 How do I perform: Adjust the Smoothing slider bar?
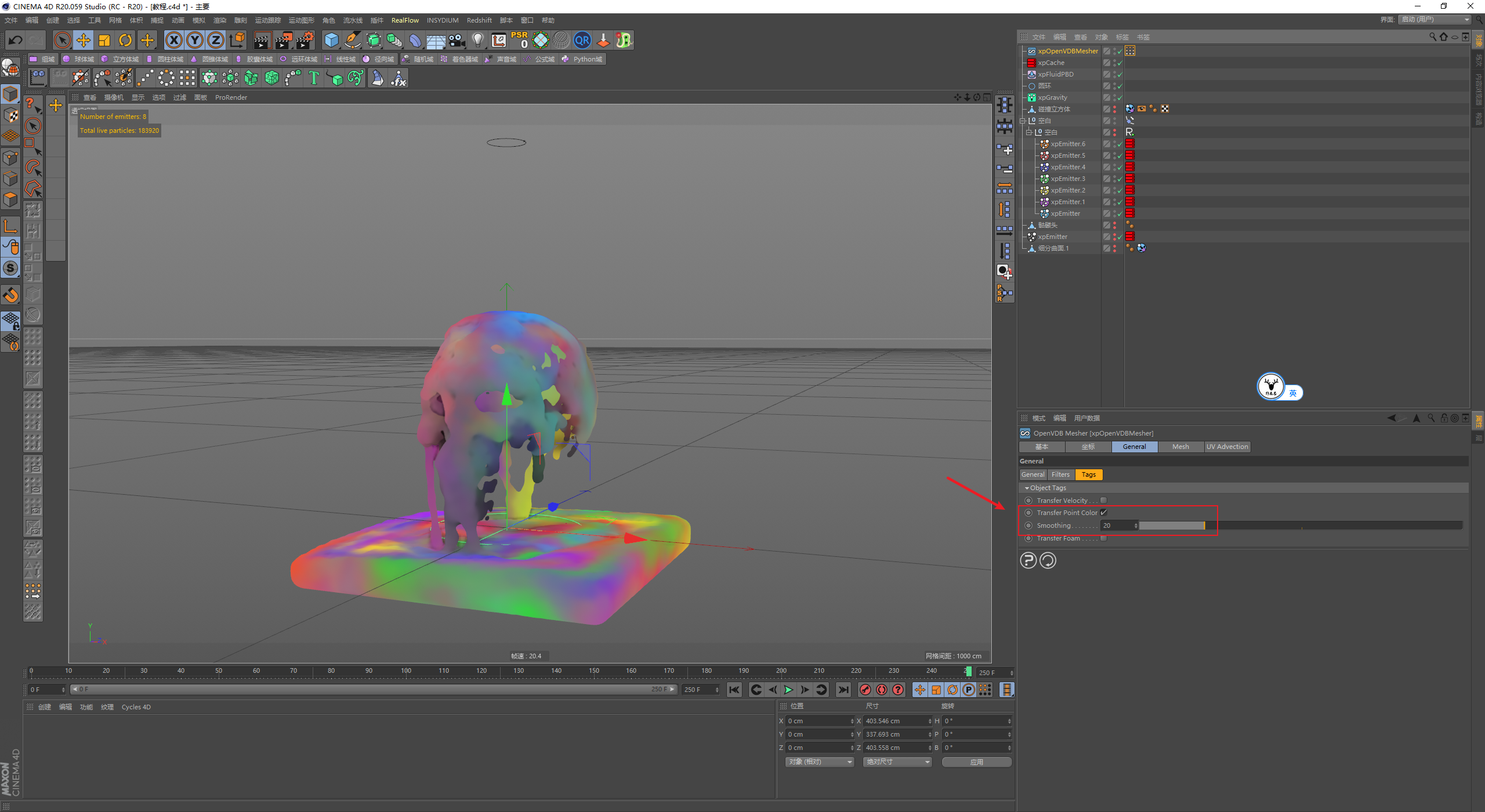pos(1301,525)
